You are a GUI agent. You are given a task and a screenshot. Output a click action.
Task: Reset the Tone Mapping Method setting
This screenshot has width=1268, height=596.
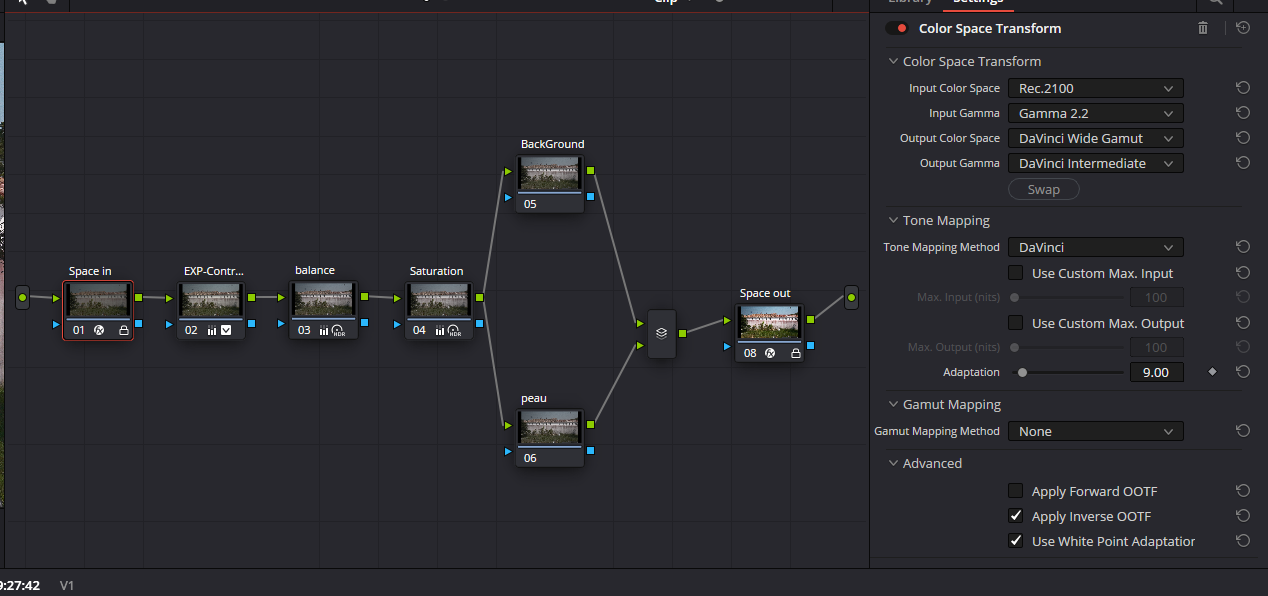(1242, 247)
